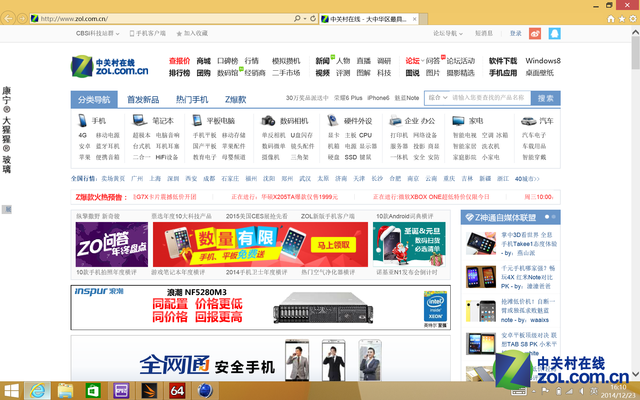Image resolution: width=640 pixels, height=400 pixels.
Task: Click the QQ penguin icon in top bar
Action: point(554,33)
